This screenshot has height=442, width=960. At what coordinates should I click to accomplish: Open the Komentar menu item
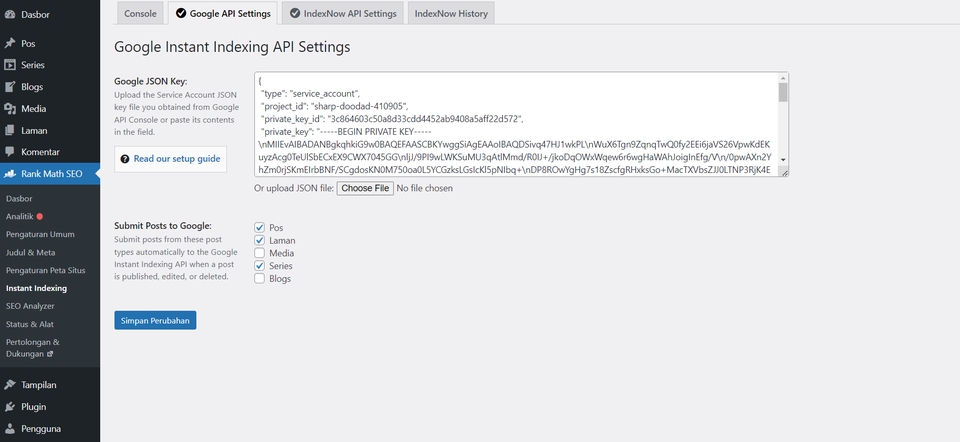50,152
